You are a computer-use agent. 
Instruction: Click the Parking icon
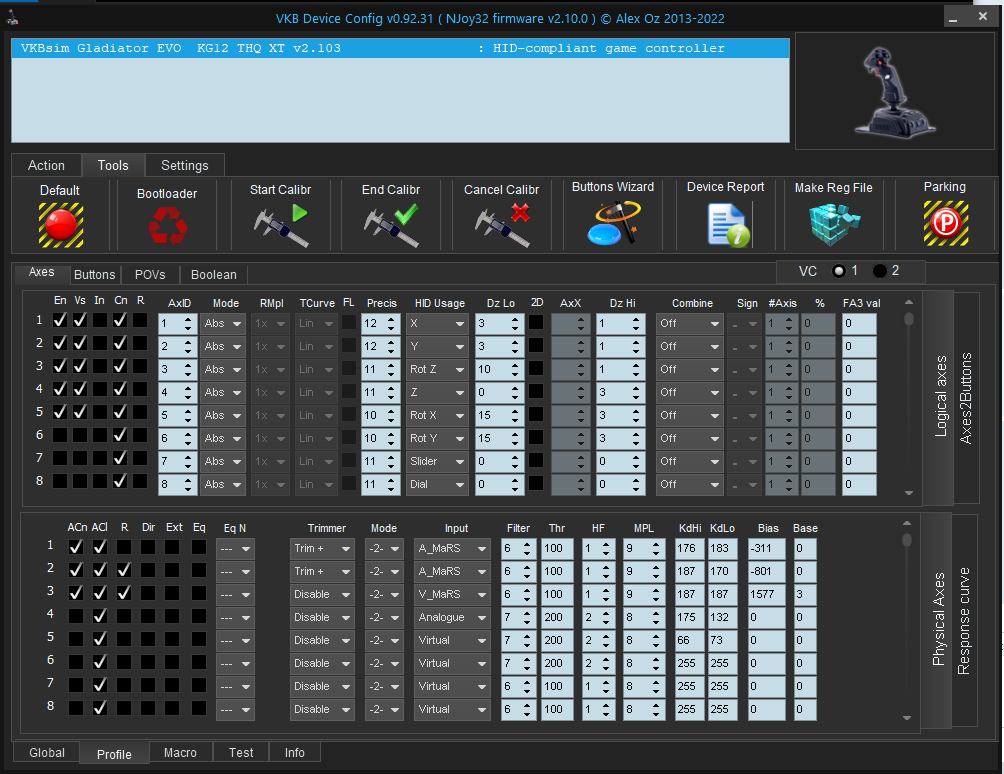point(944,224)
